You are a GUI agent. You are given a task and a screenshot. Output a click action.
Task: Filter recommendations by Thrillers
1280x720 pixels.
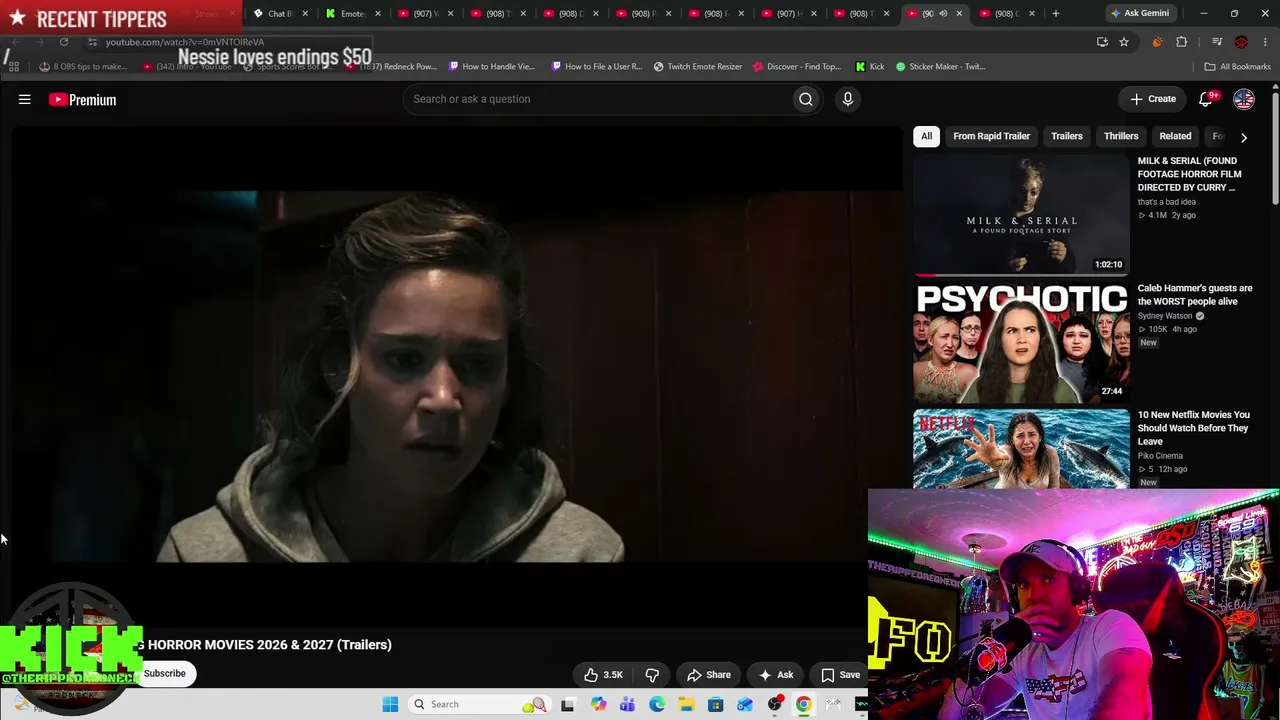coord(1121,136)
